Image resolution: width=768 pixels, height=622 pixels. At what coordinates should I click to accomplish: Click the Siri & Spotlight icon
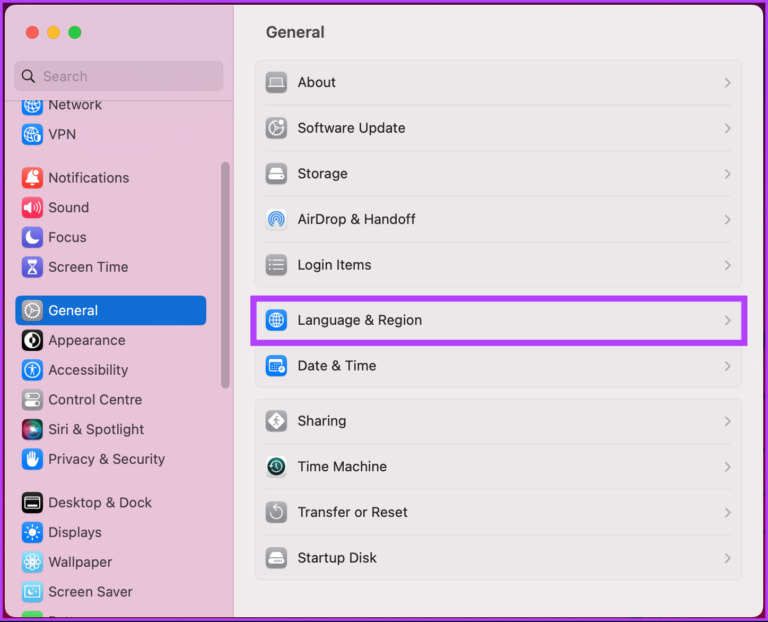pyautogui.click(x=32, y=430)
